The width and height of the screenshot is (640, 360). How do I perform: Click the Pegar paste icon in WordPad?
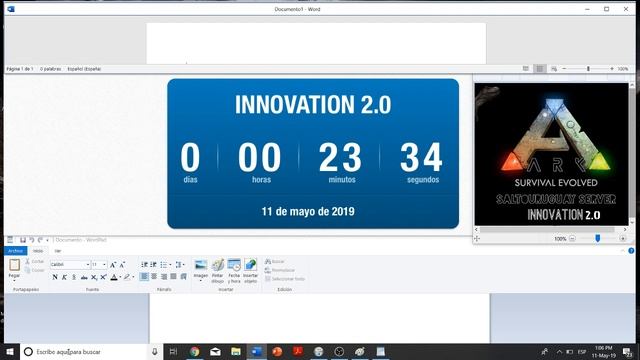[14, 265]
